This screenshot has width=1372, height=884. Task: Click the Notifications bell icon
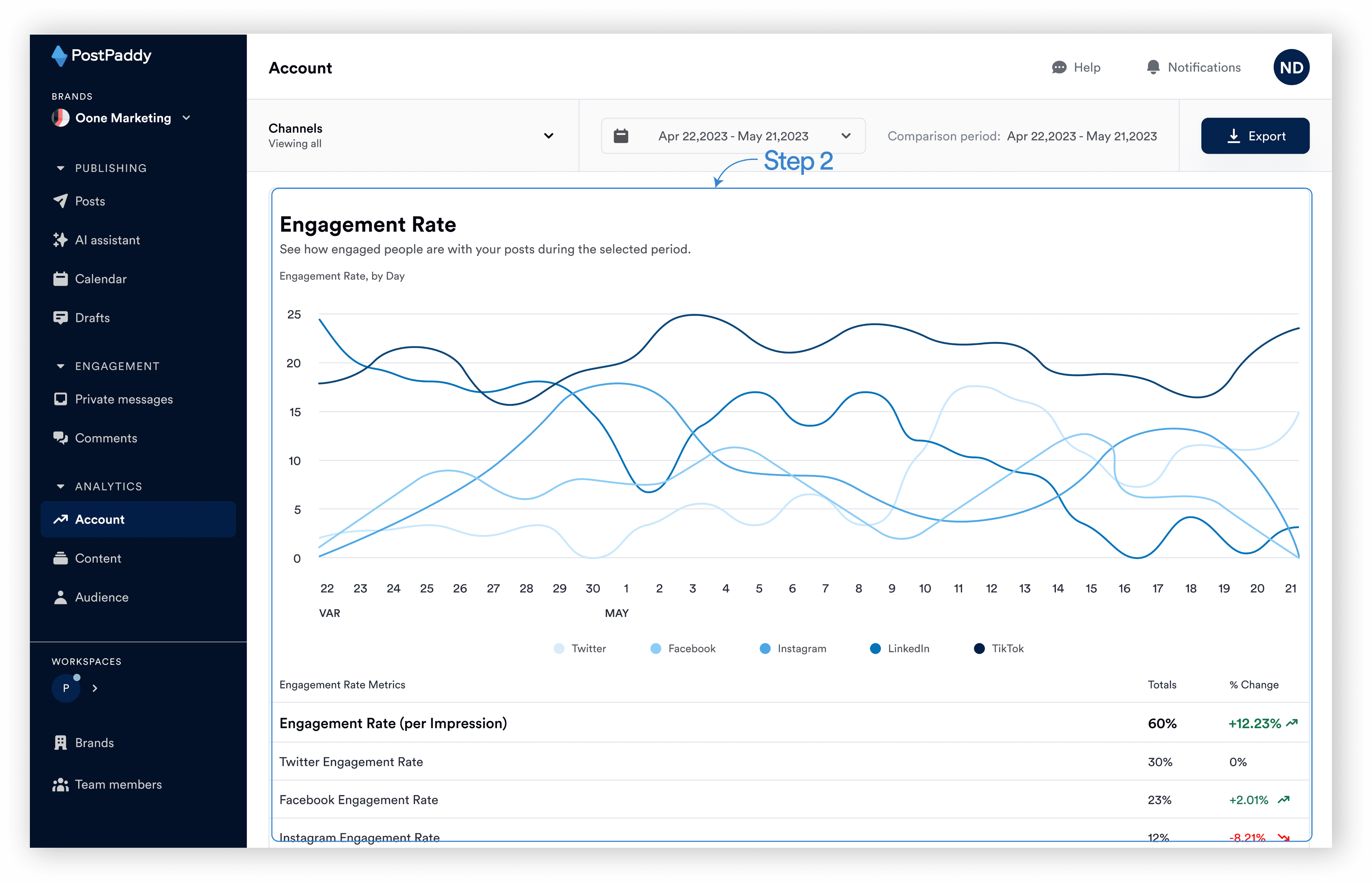pyautogui.click(x=1153, y=67)
